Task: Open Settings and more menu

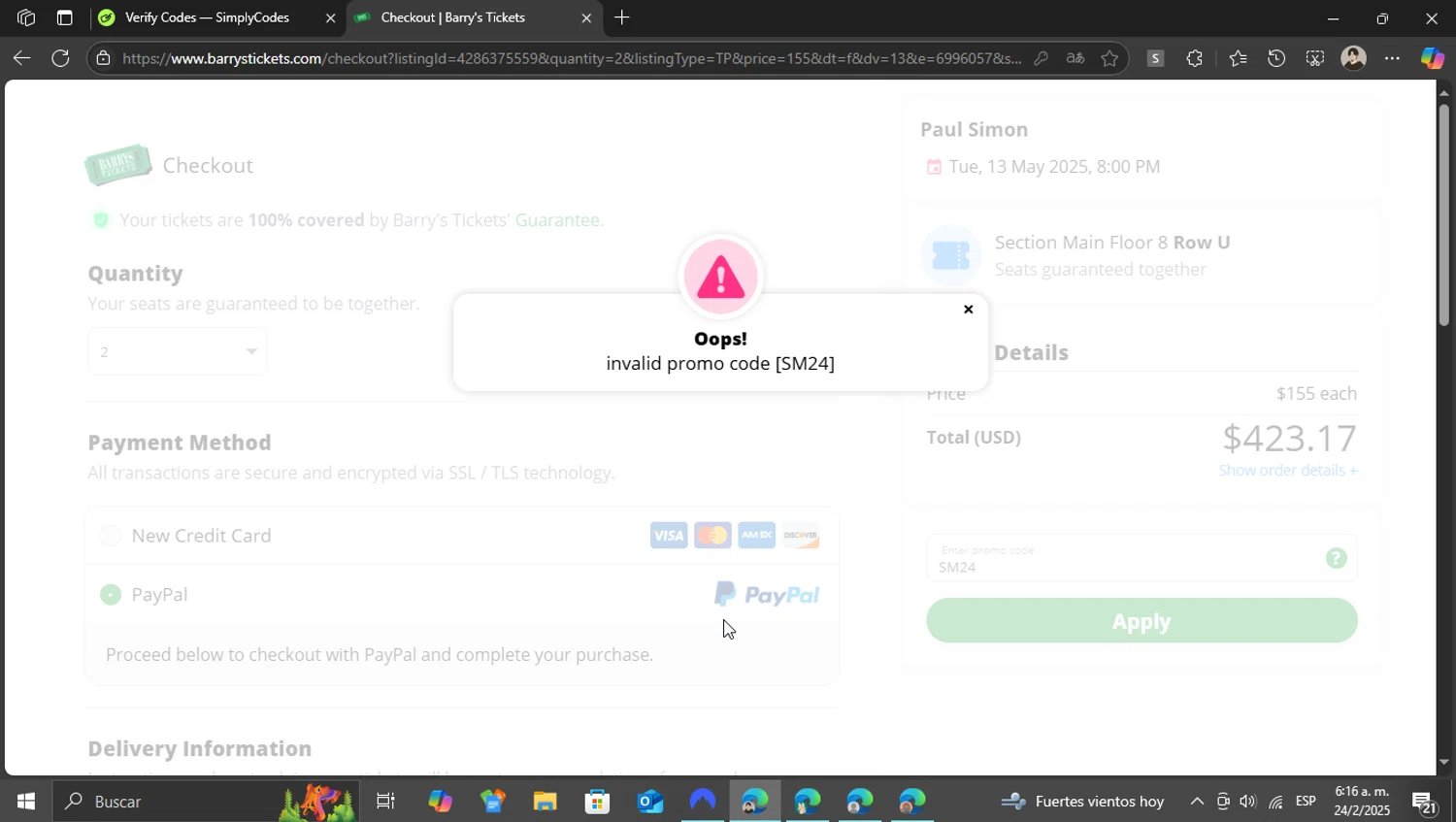Action: (x=1393, y=58)
